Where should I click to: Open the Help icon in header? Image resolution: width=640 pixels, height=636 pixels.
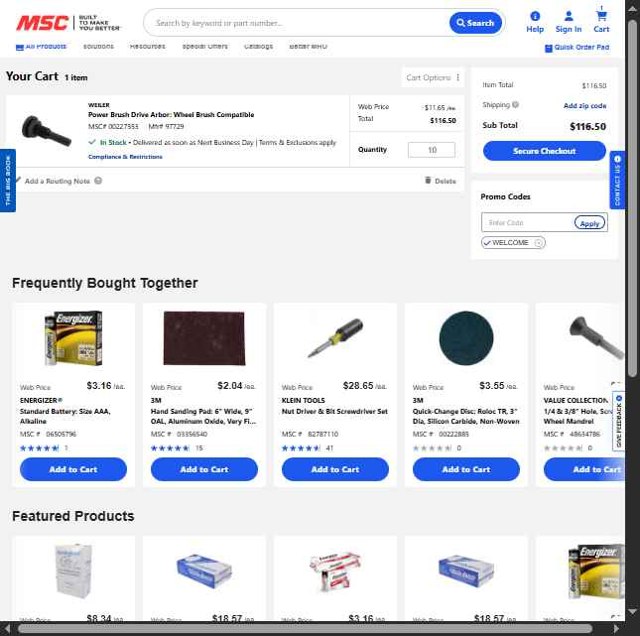pos(535,16)
